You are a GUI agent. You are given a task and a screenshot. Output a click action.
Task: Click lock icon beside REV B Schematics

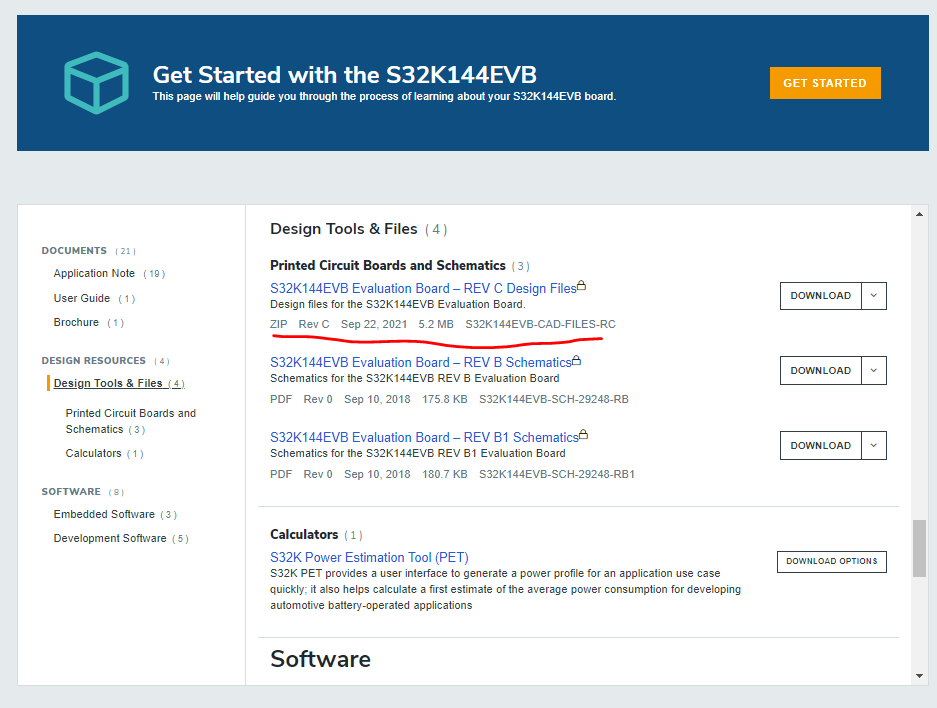tap(576, 361)
